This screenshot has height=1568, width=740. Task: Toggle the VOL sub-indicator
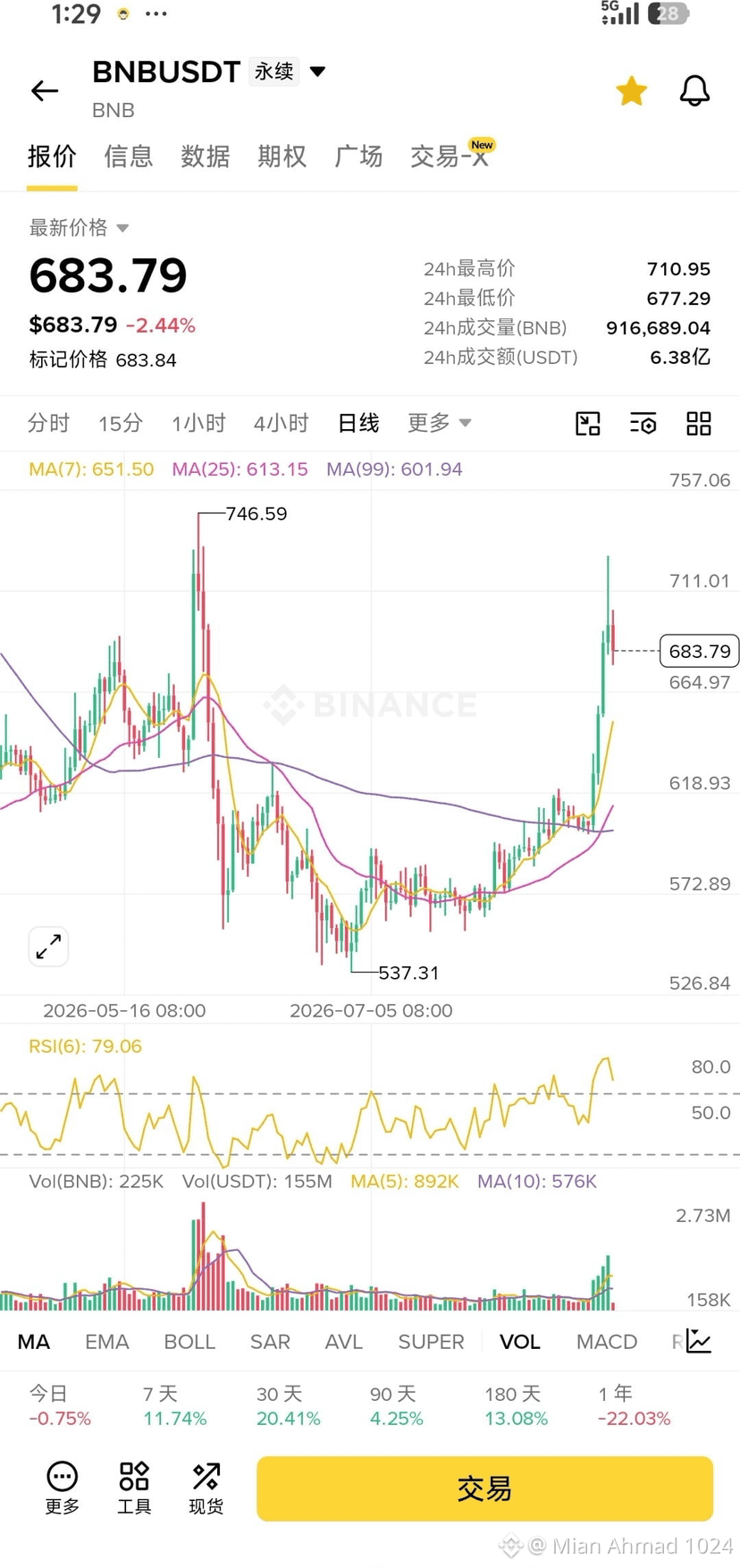point(520,1342)
